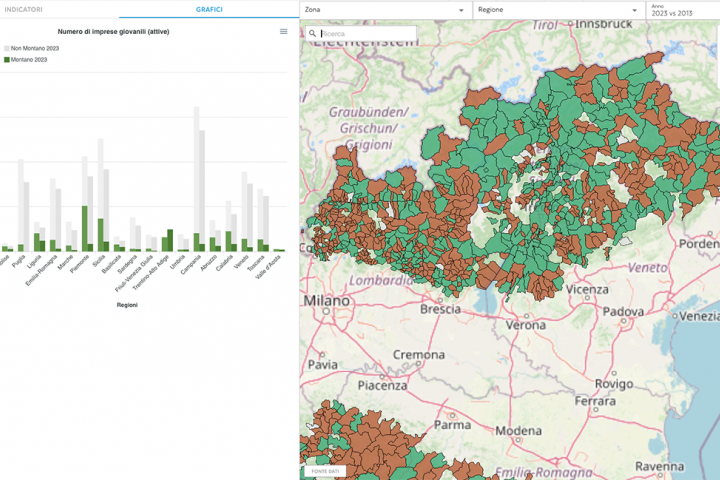Select the Trentino-Alto Adige green bar
Screen dimensions: 720x480
pyautogui.click(x=168, y=241)
